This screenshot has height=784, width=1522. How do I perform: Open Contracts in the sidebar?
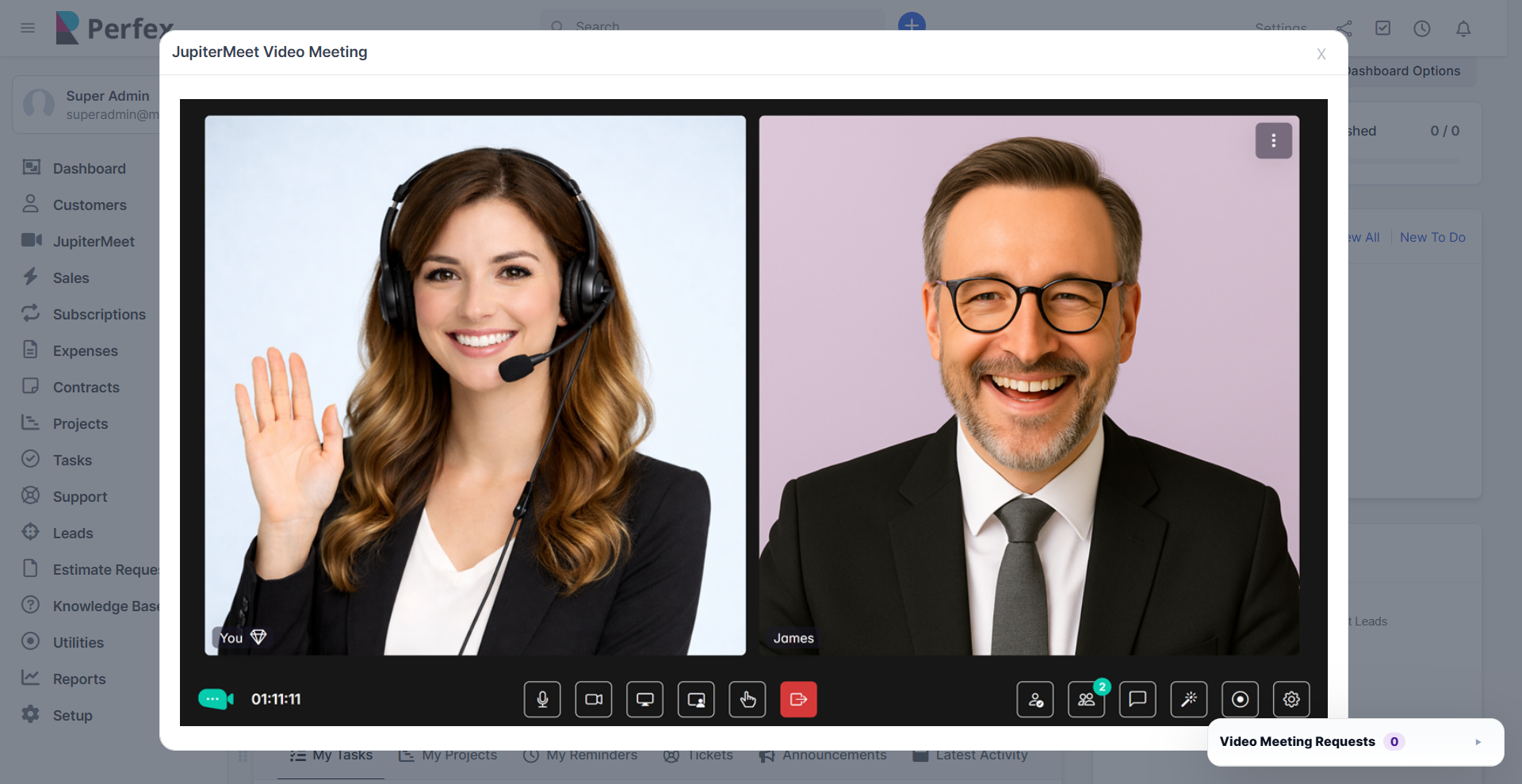coord(86,387)
